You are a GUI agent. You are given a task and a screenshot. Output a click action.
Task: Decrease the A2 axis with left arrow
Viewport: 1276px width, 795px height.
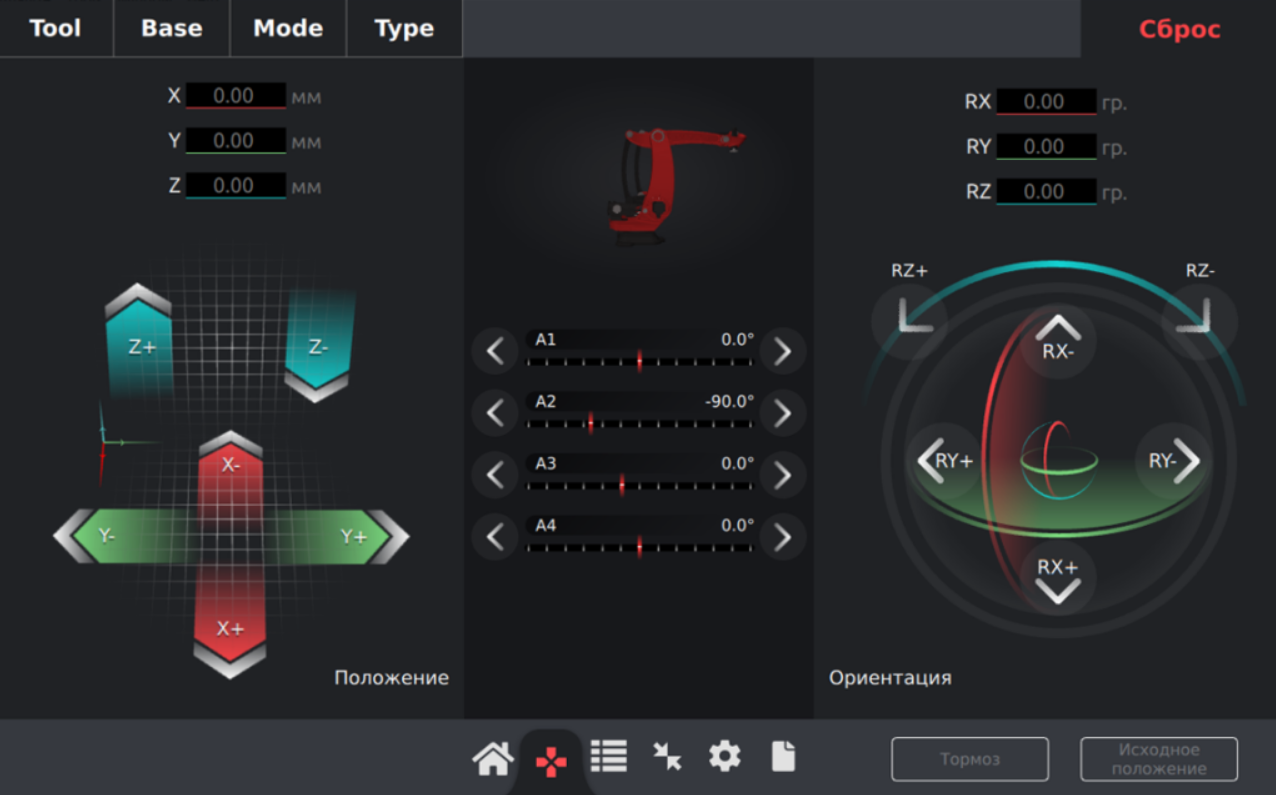[x=495, y=413]
